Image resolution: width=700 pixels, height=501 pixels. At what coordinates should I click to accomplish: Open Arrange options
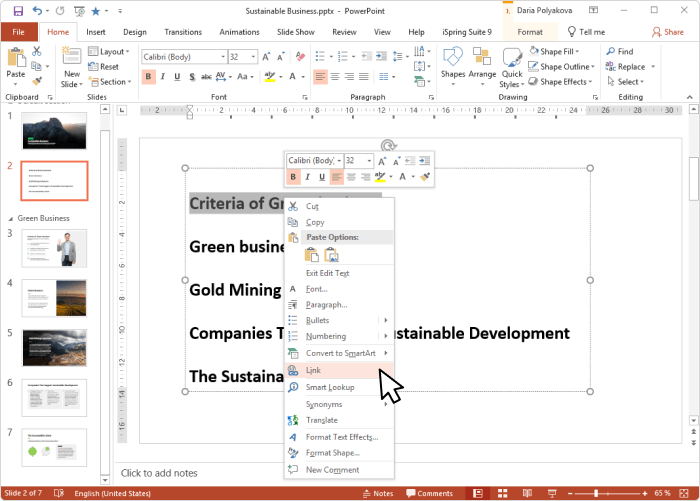[x=482, y=66]
